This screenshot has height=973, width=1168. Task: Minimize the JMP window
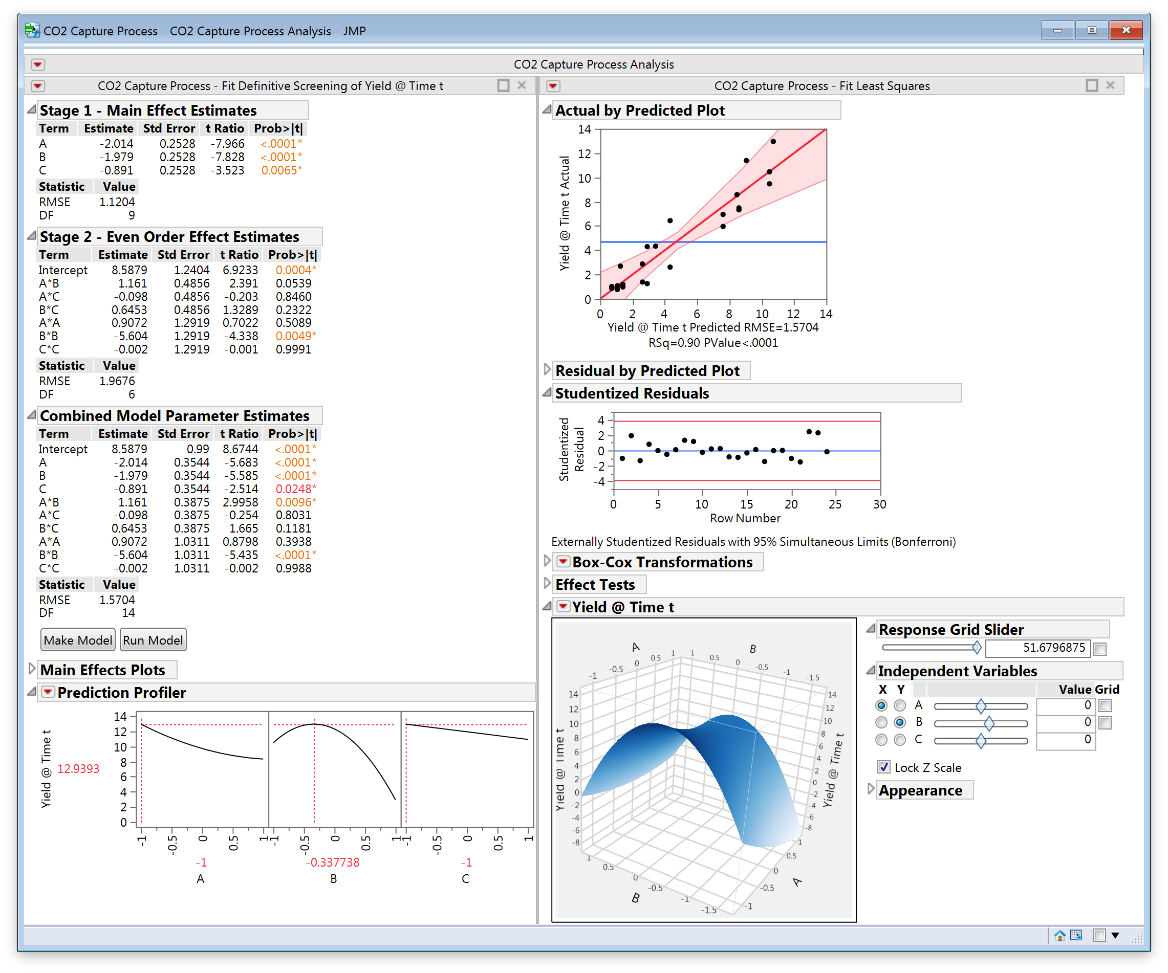click(1057, 31)
